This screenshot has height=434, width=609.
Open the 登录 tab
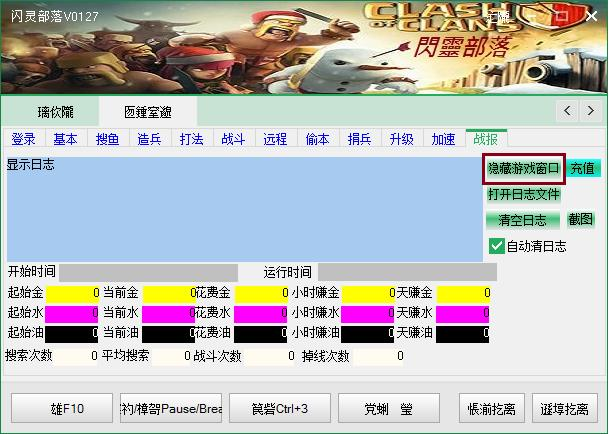click(x=23, y=139)
